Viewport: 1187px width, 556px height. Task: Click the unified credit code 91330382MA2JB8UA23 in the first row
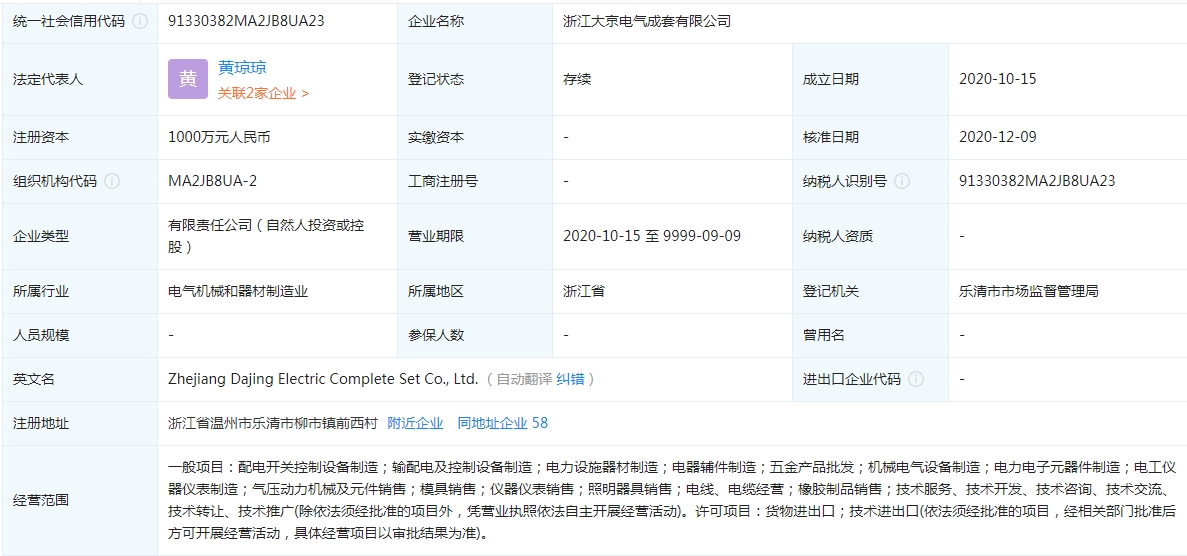[x=246, y=21]
